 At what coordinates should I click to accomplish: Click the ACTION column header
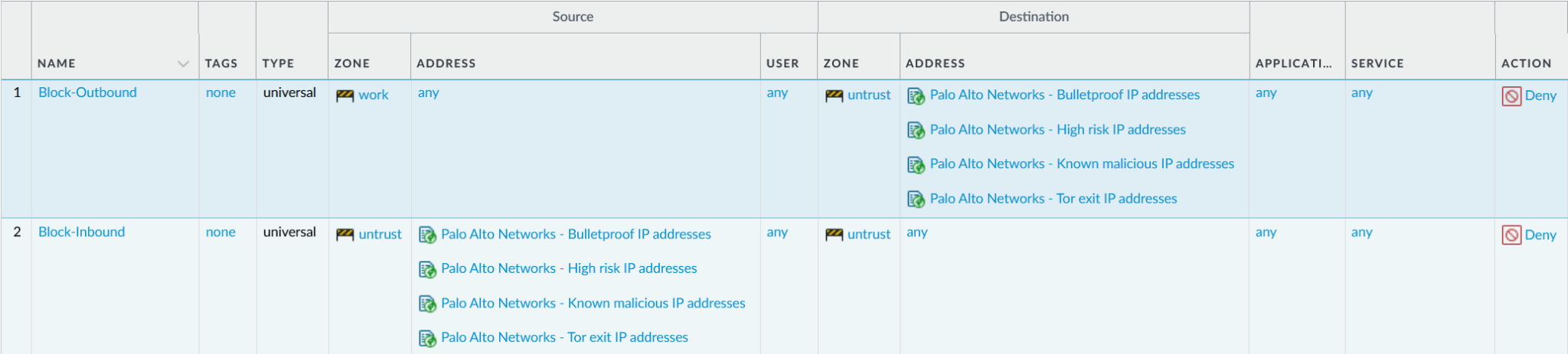(1526, 63)
